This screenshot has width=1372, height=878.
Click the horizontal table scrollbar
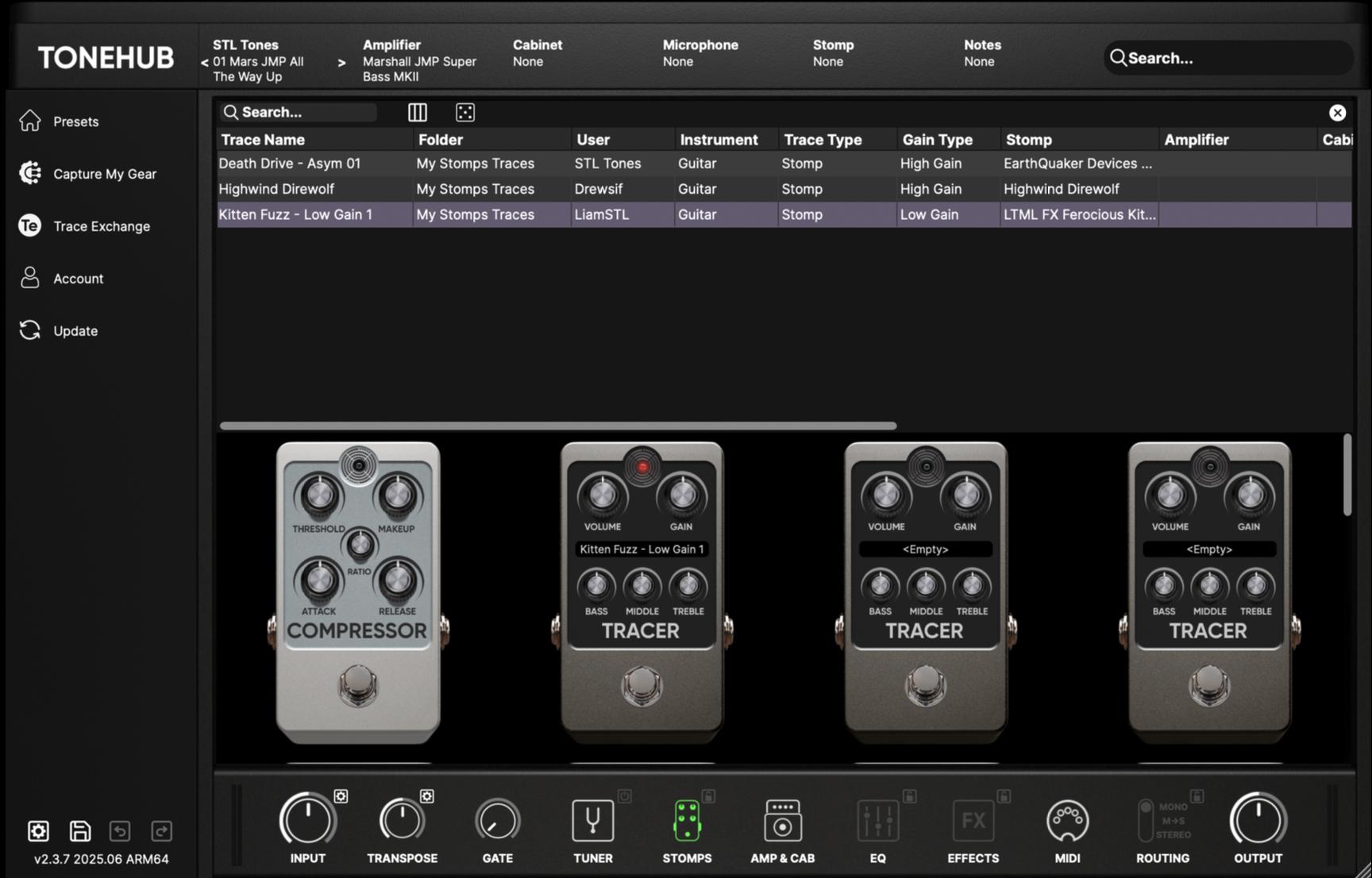coord(558,426)
